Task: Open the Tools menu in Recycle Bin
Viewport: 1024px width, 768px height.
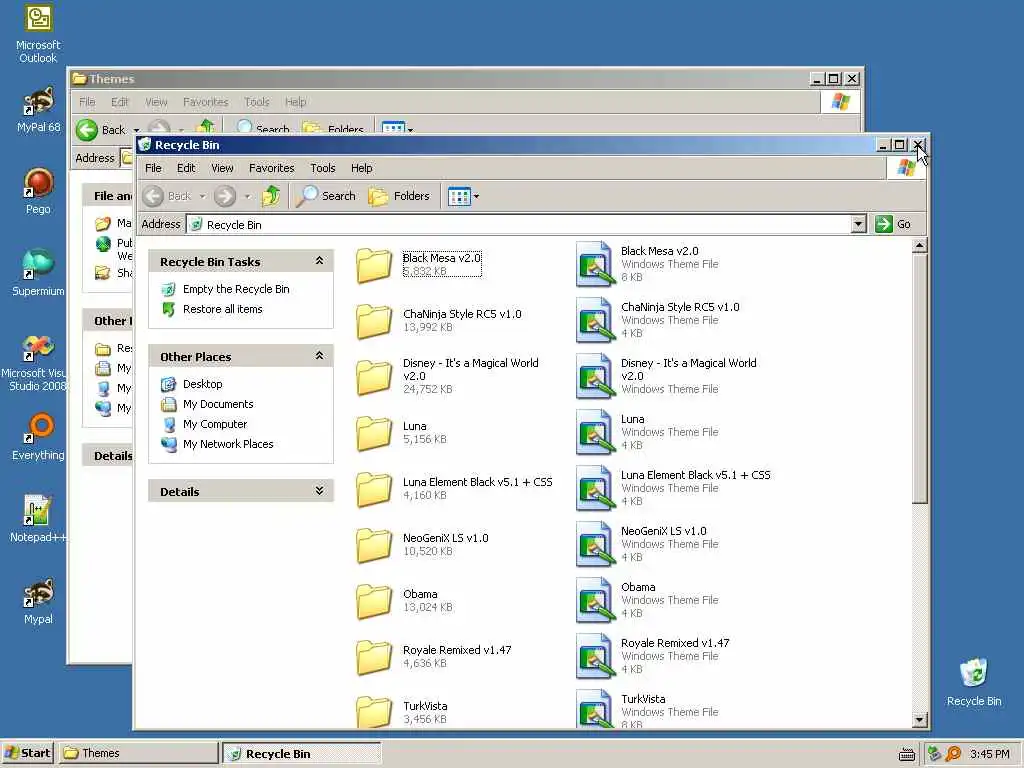Action: [323, 168]
